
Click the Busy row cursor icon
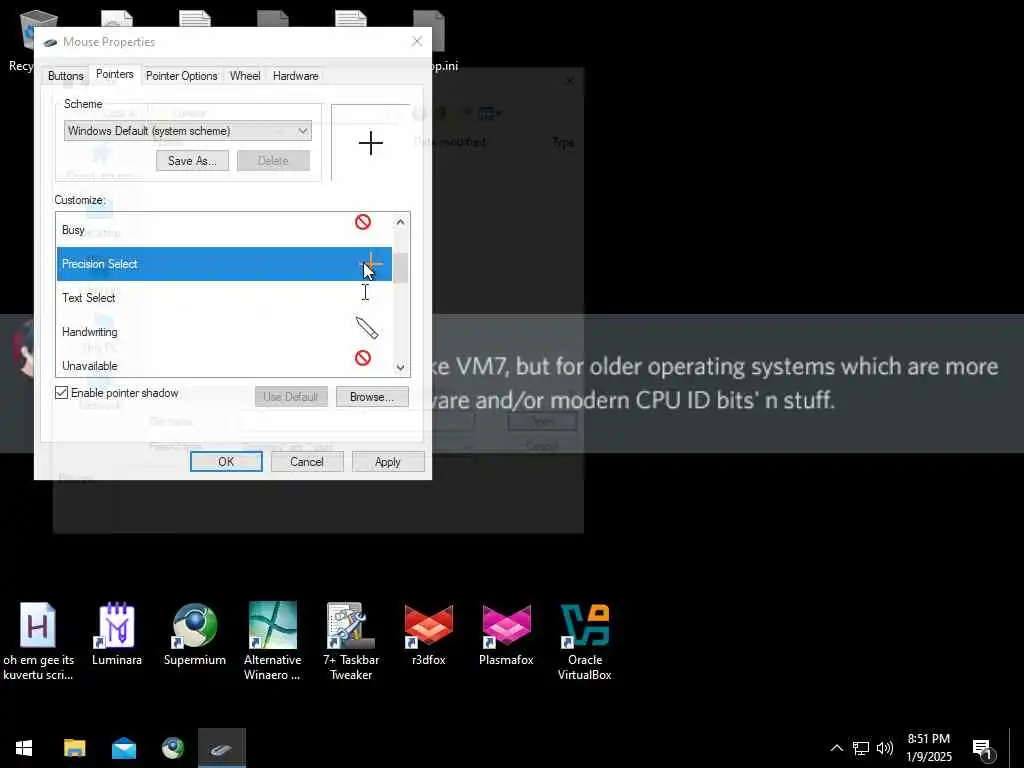363,222
